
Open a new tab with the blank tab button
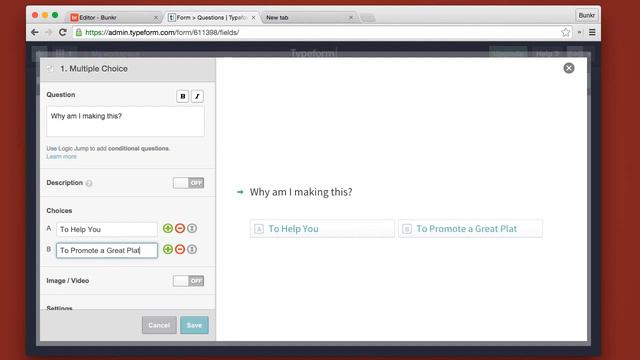[x=367, y=18]
